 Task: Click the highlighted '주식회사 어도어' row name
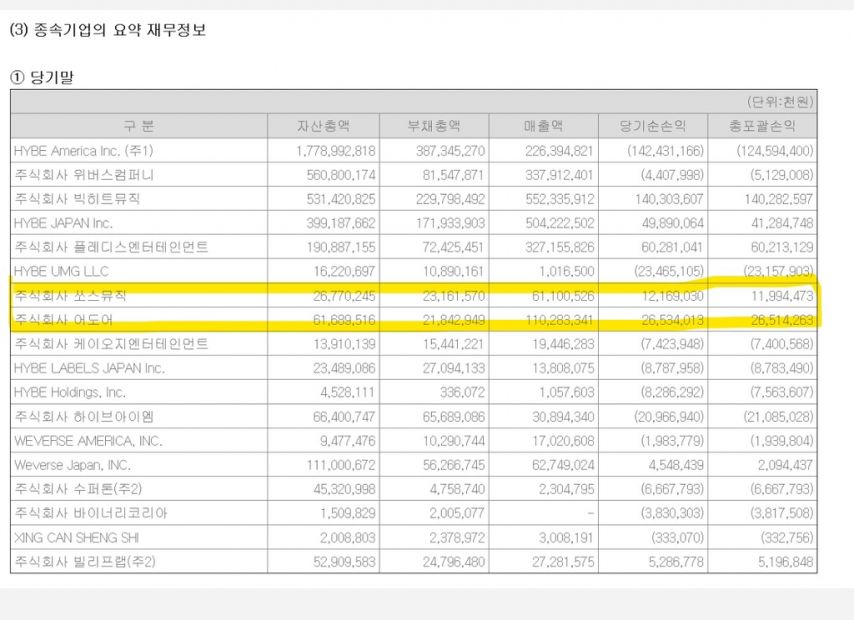coord(63,319)
